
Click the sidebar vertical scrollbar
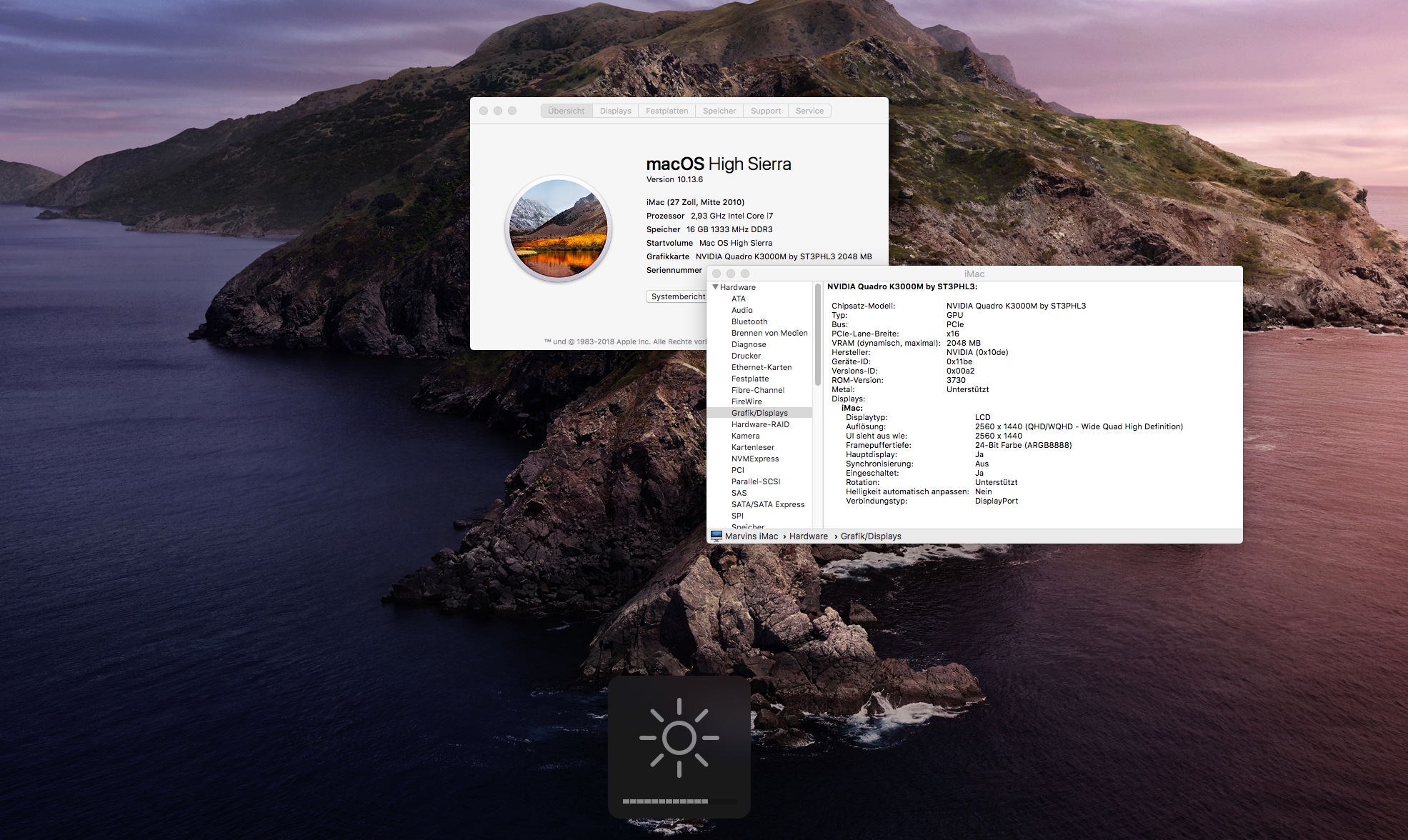click(817, 336)
